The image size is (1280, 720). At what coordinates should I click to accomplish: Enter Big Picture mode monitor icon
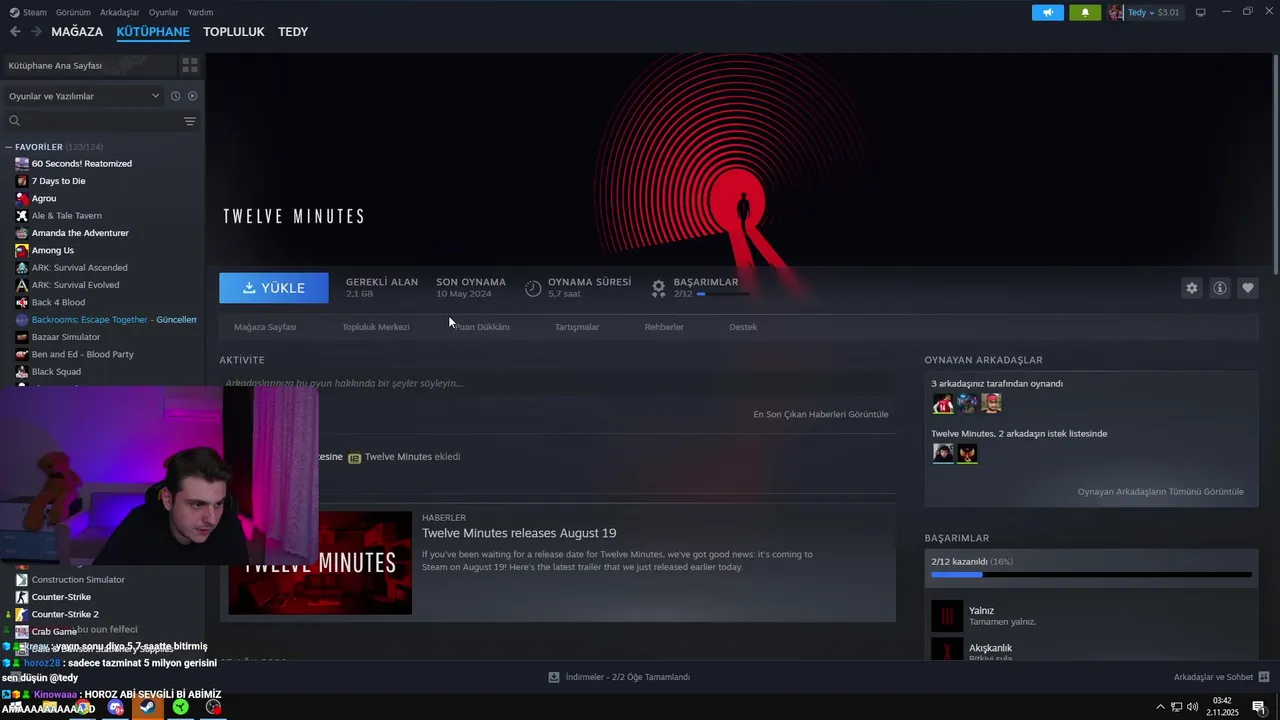[x=1201, y=13]
